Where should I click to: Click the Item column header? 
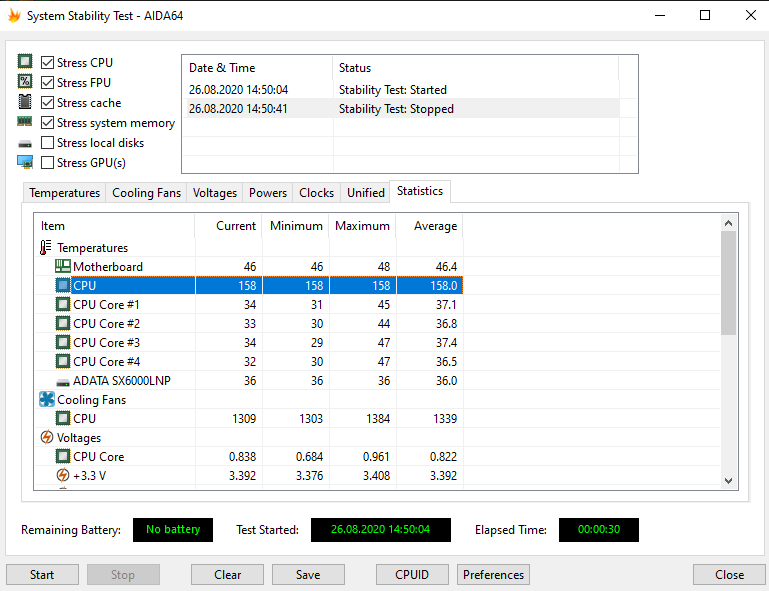114,226
